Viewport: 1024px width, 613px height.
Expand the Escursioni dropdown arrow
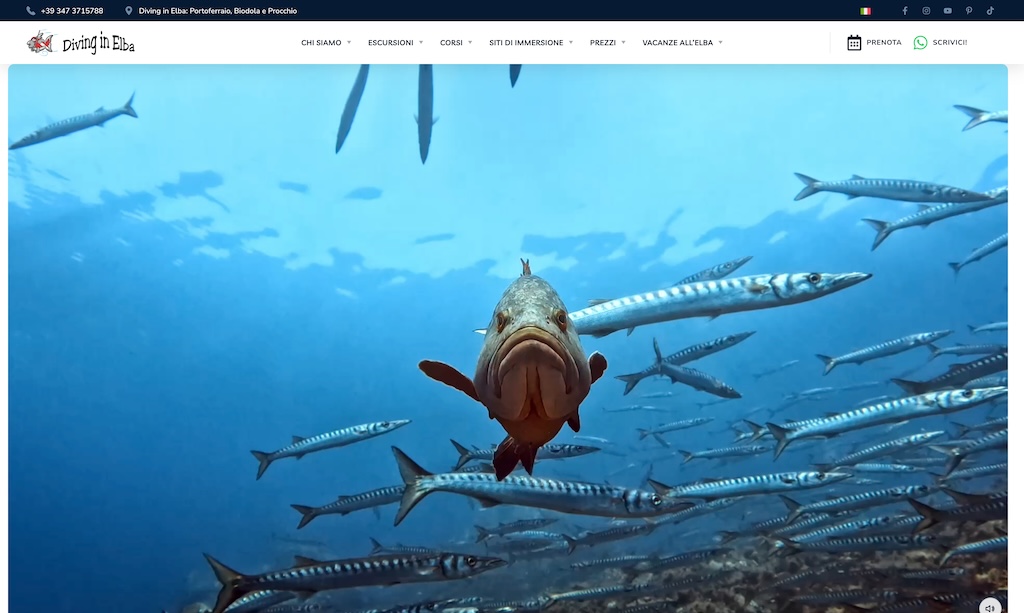[x=421, y=43]
